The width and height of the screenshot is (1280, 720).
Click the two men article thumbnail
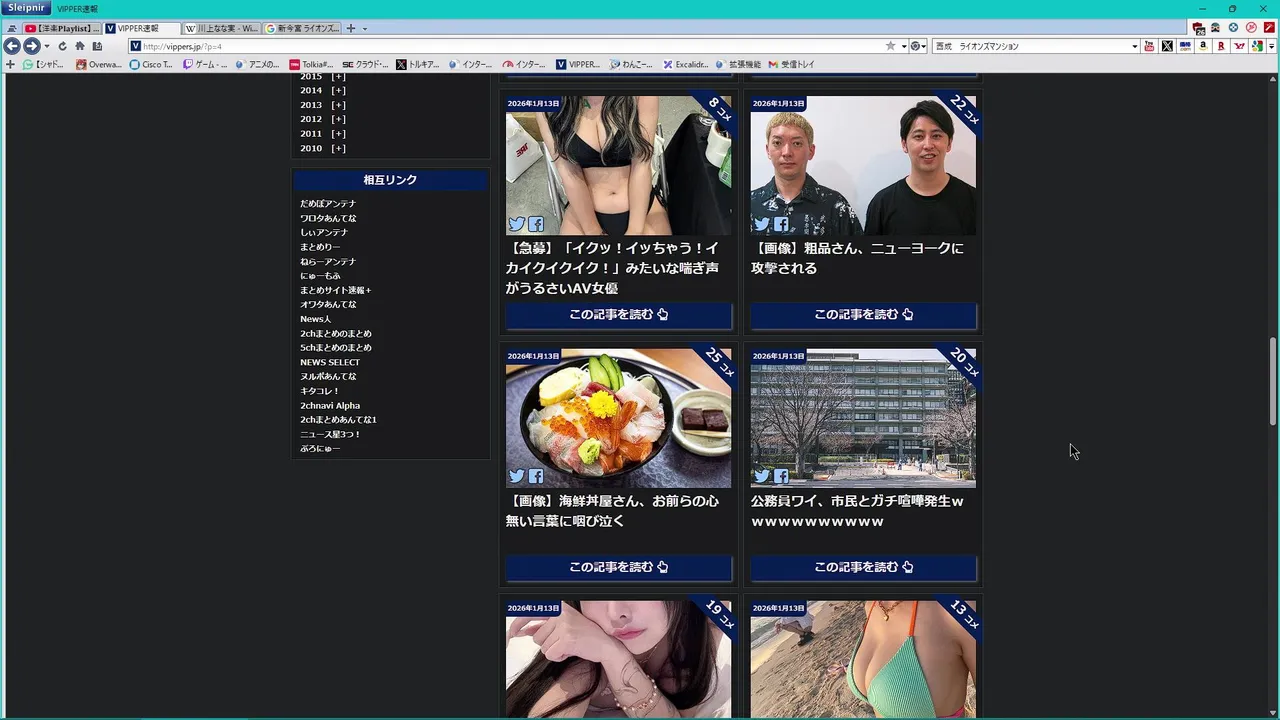coord(863,165)
